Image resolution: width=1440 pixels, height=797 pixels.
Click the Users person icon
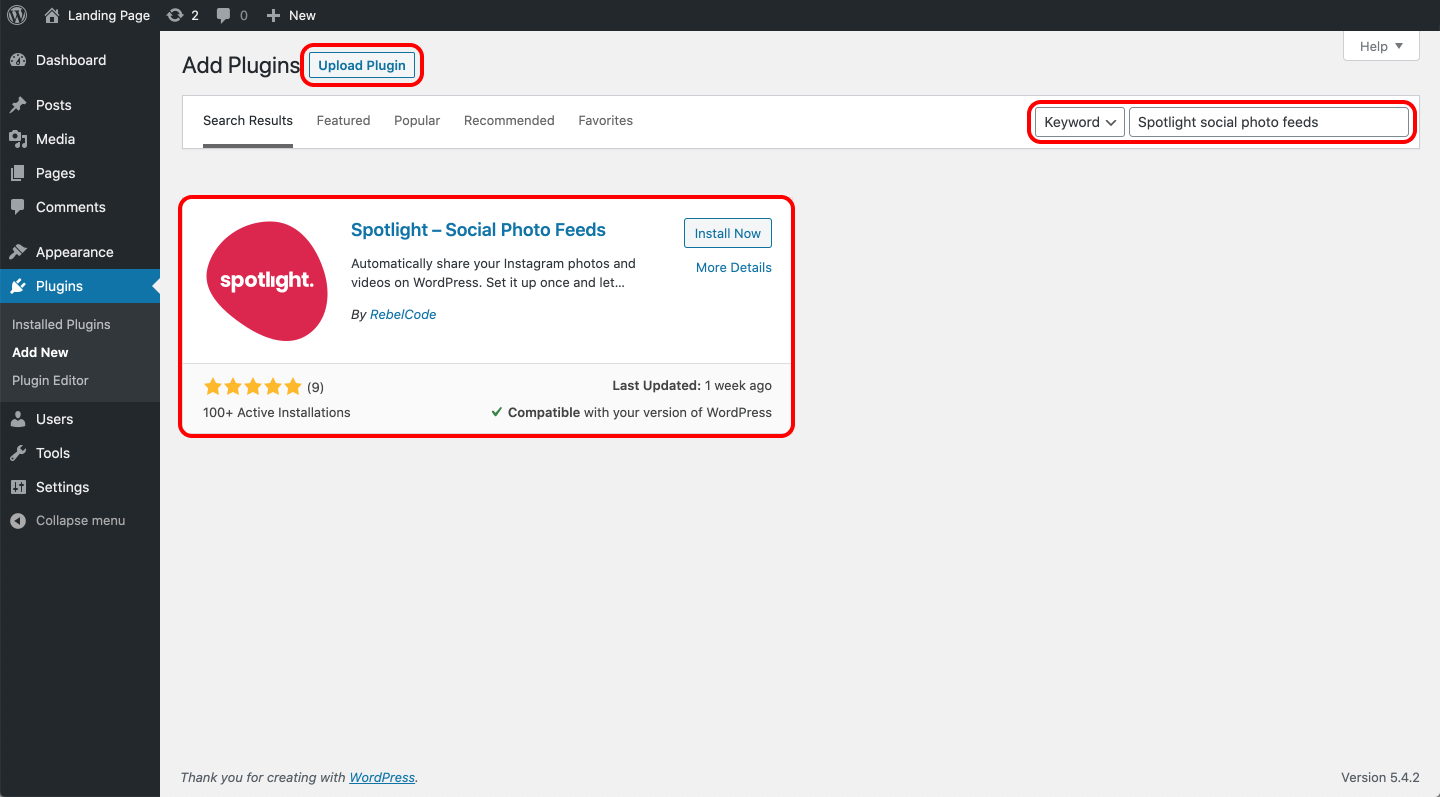click(18, 419)
